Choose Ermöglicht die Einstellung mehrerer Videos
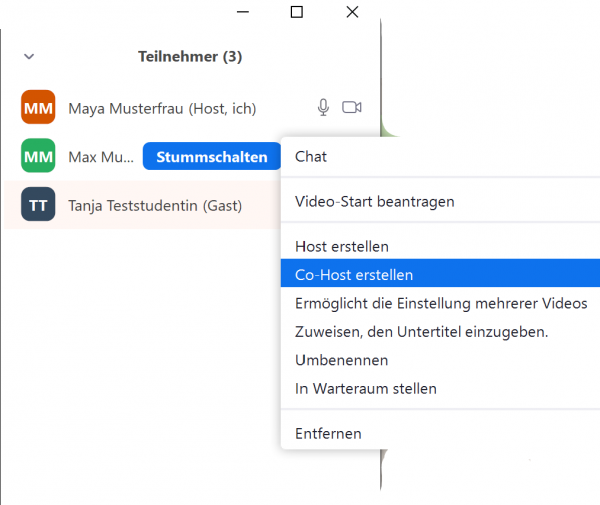The width and height of the screenshot is (600, 505). (441, 303)
